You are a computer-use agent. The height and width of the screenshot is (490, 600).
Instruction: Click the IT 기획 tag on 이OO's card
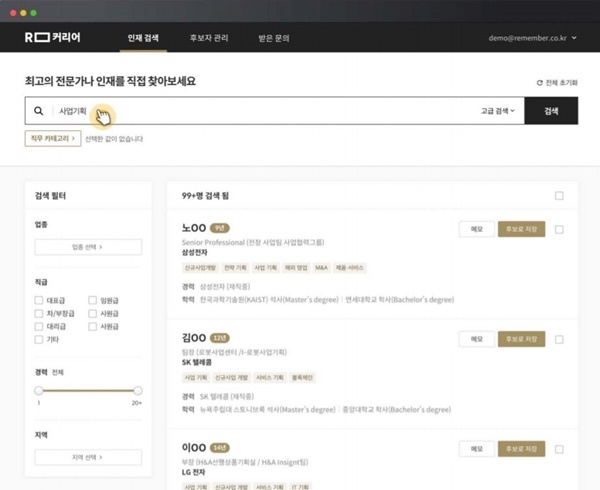pos(300,487)
